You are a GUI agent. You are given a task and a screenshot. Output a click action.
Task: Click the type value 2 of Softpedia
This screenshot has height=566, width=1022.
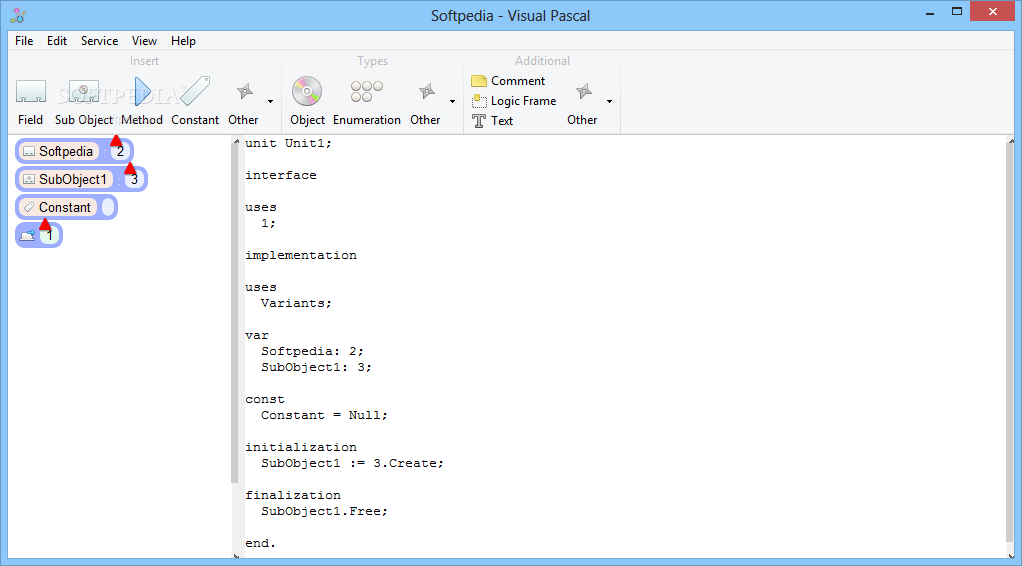coord(120,151)
